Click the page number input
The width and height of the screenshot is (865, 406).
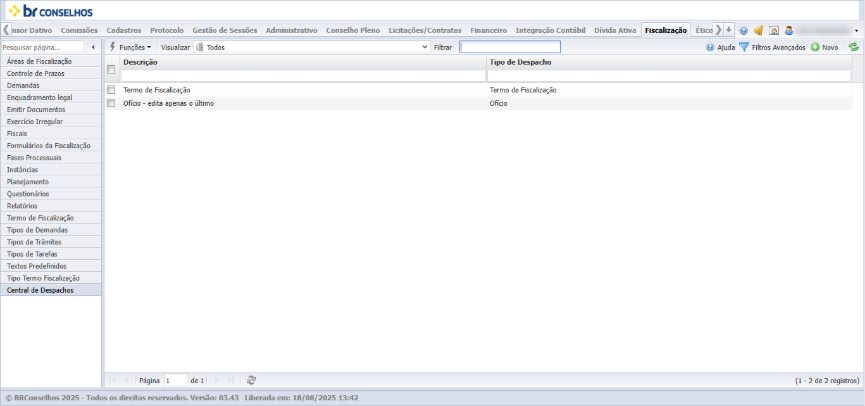(x=175, y=380)
